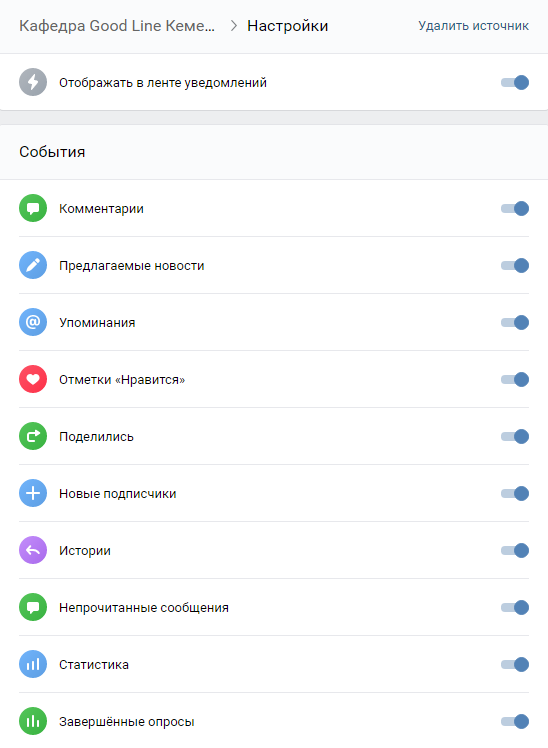Toggle the Истории switch off
The width and height of the screenshot is (548, 748).
pos(515,551)
